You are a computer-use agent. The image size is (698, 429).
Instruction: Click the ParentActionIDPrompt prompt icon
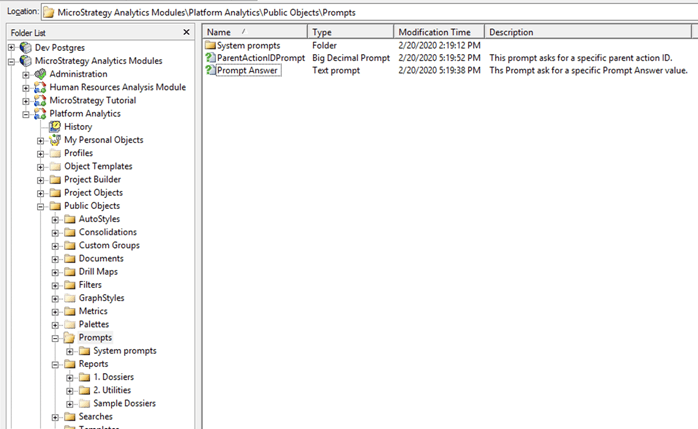[x=210, y=58]
